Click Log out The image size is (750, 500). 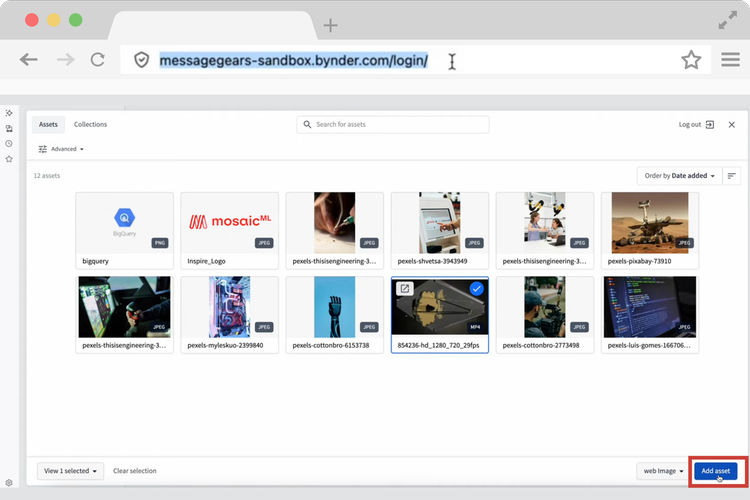click(689, 124)
